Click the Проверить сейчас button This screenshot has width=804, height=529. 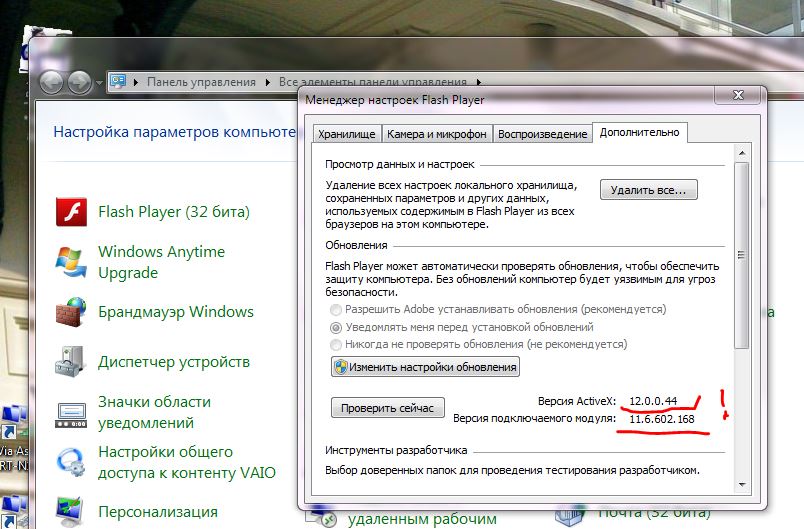tap(388, 408)
